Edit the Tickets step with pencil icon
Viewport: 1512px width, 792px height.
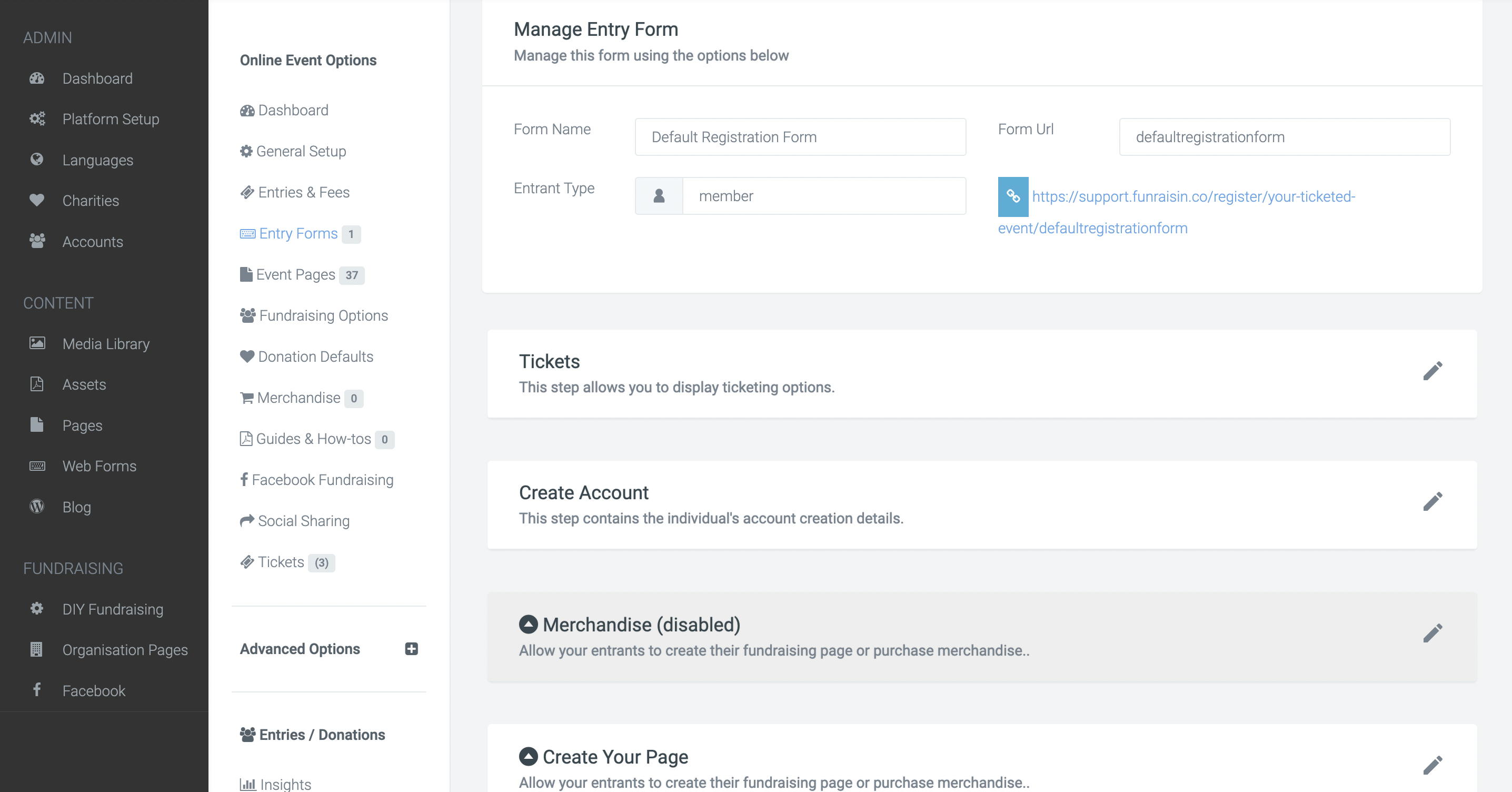tap(1433, 371)
